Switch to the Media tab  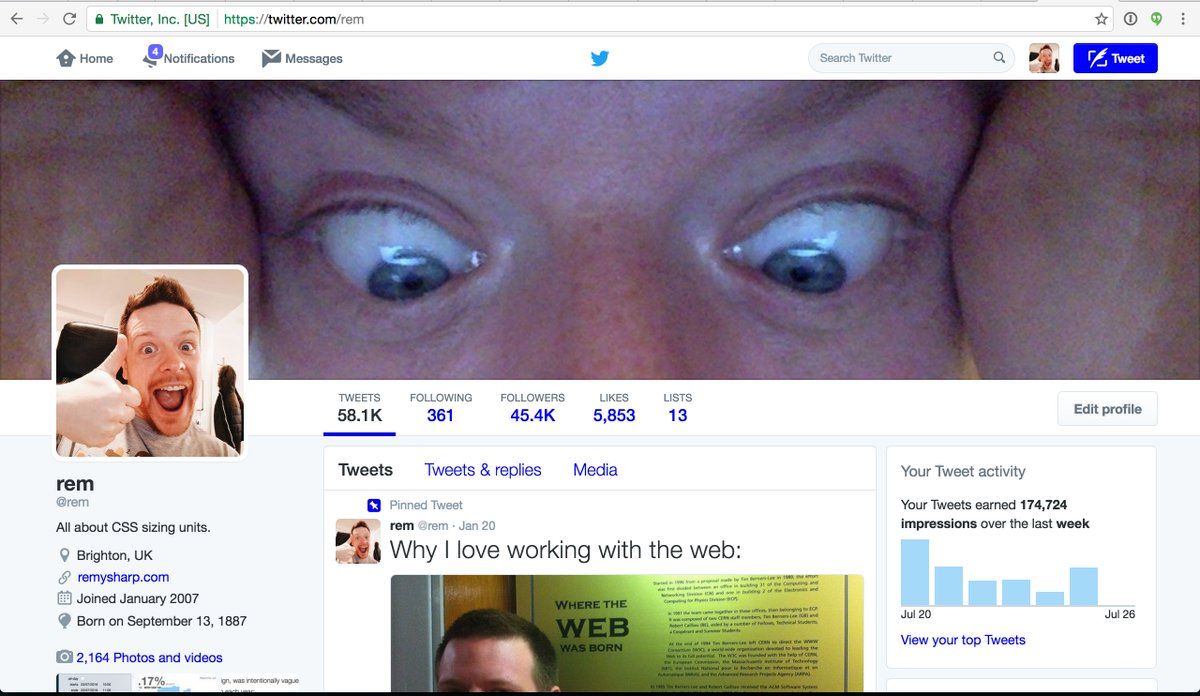(595, 470)
